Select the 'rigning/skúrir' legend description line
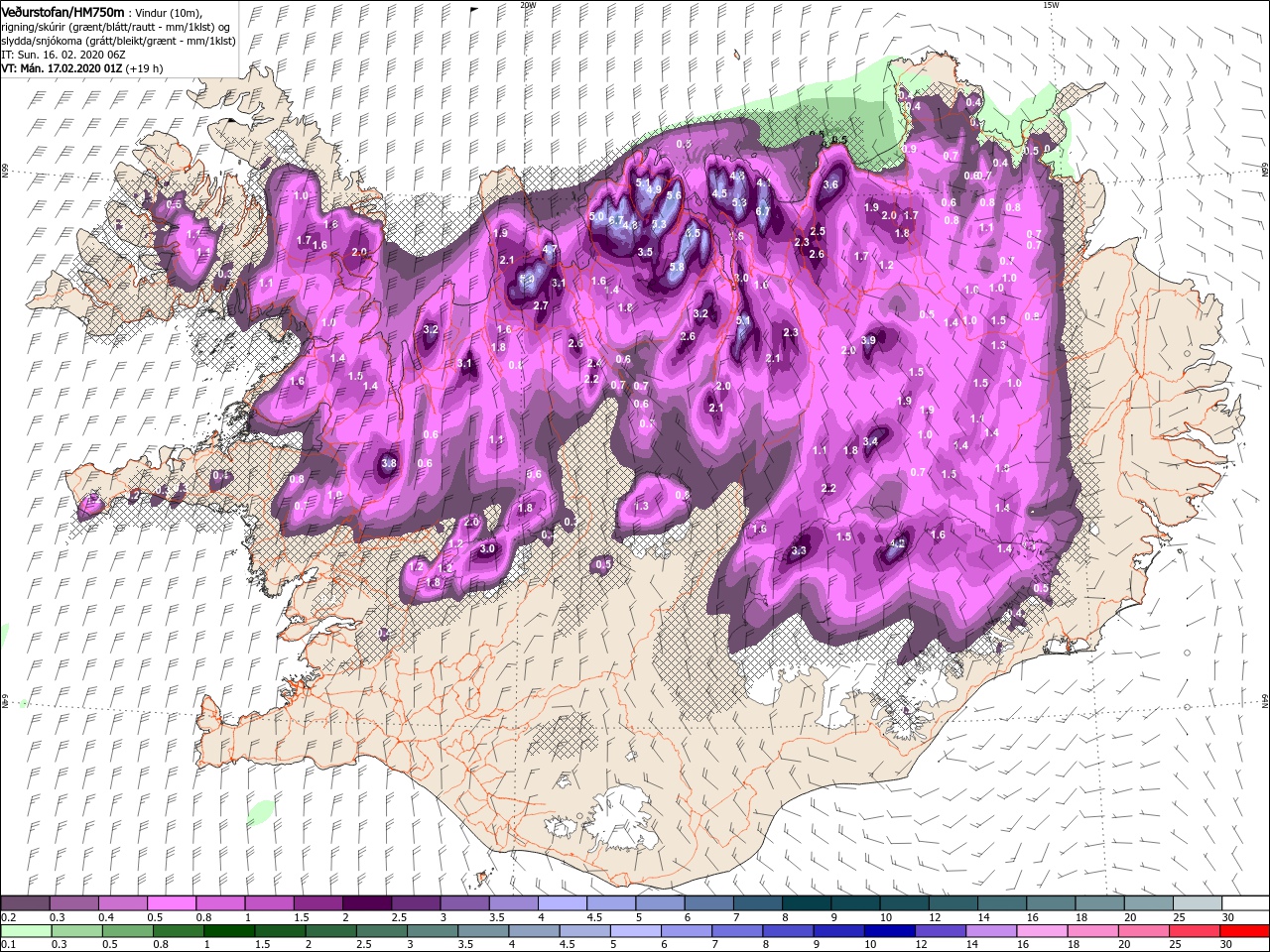Viewport: 1270px width, 952px height. tap(115, 27)
